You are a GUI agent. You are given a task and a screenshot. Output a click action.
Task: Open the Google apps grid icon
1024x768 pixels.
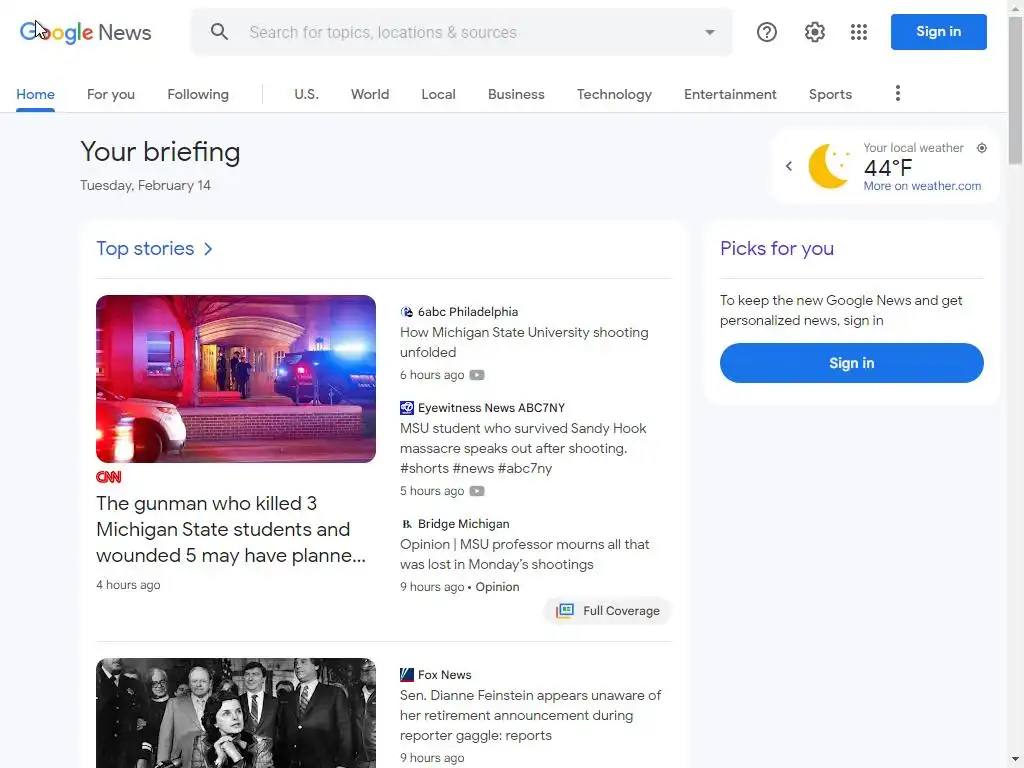[x=859, y=32]
